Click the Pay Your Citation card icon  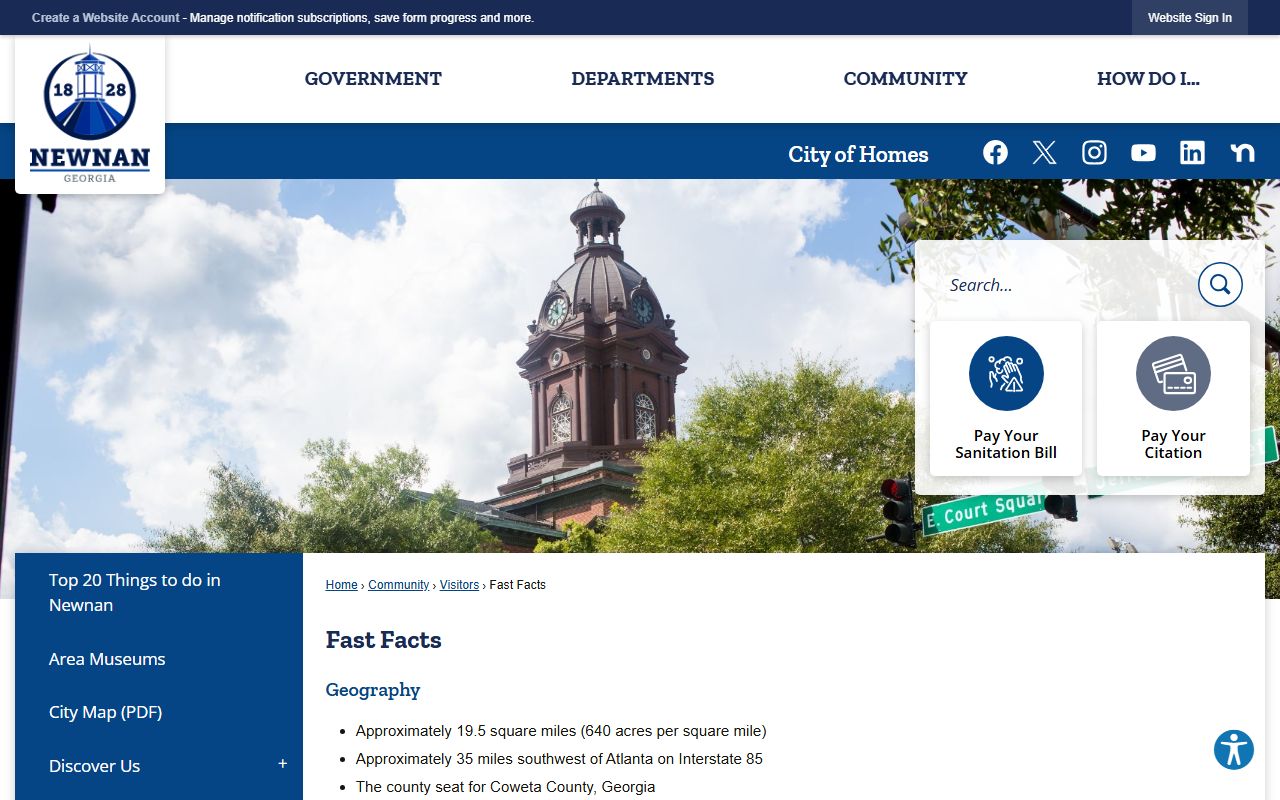coord(1173,373)
